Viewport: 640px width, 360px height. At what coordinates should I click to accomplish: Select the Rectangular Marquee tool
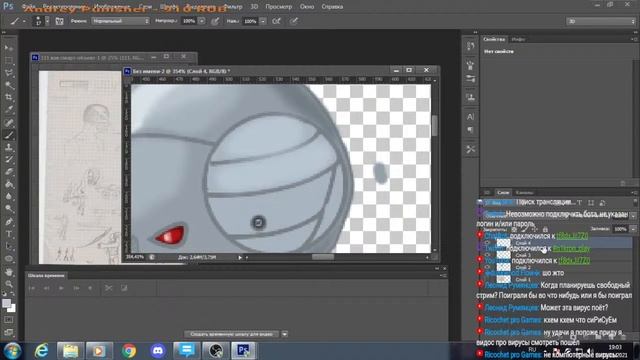[9, 60]
